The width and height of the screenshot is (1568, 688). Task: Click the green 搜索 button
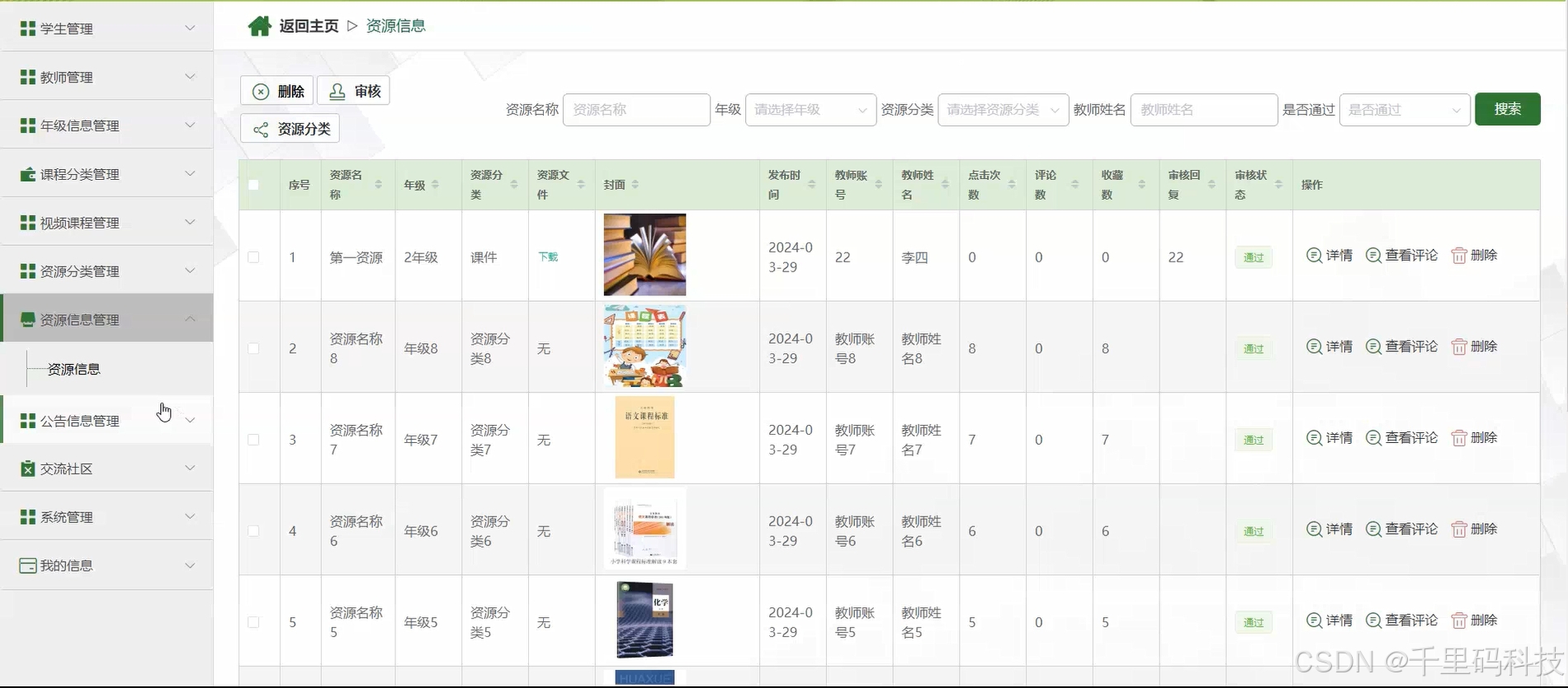[1507, 109]
